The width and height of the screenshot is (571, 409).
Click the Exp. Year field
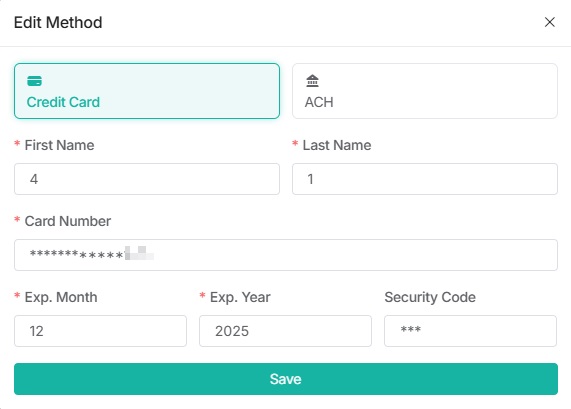point(285,331)
